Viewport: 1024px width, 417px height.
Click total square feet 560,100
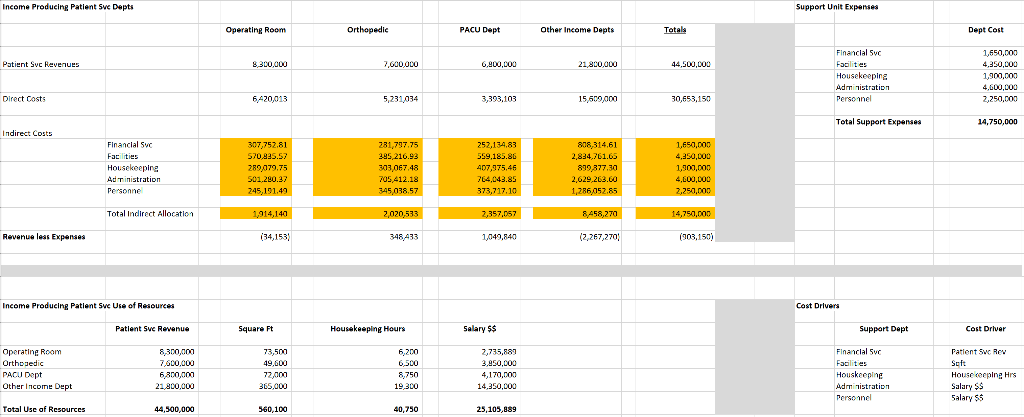pos(272,410)
